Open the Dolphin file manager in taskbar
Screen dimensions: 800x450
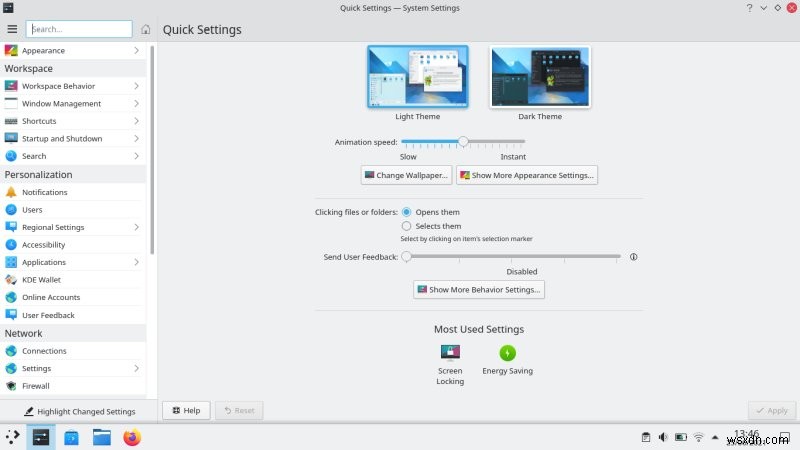click(102, 437)
